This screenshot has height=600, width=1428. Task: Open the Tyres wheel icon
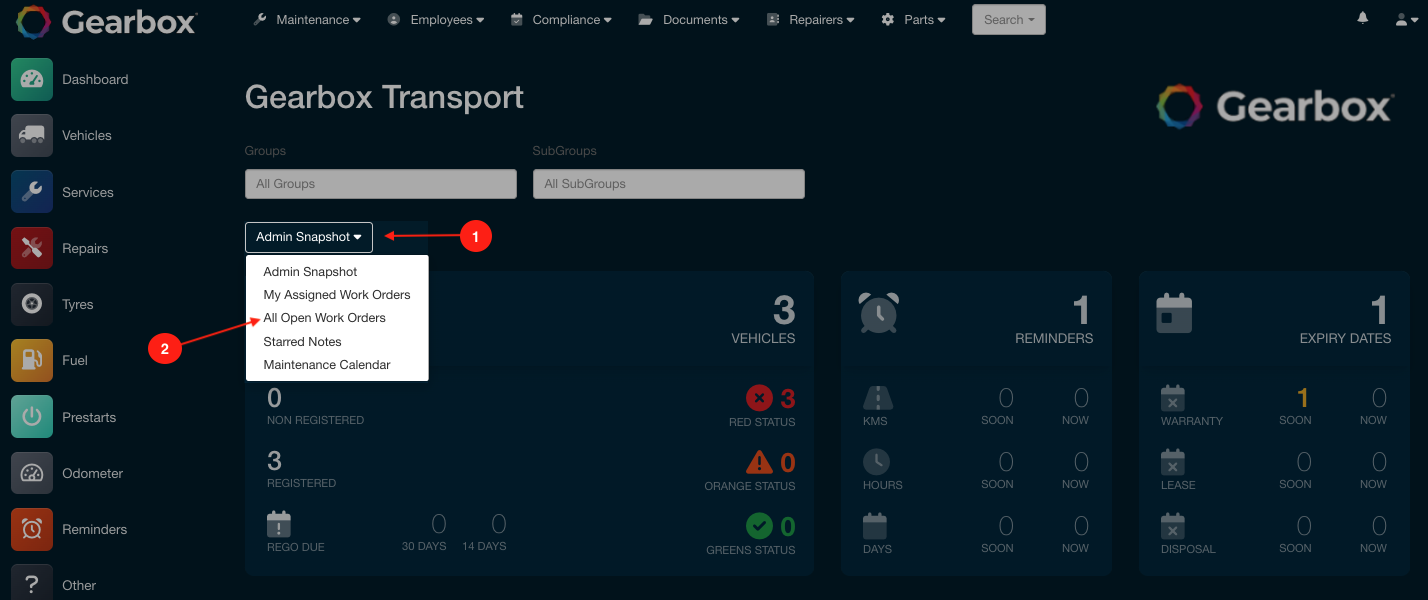tap(32, 304)
